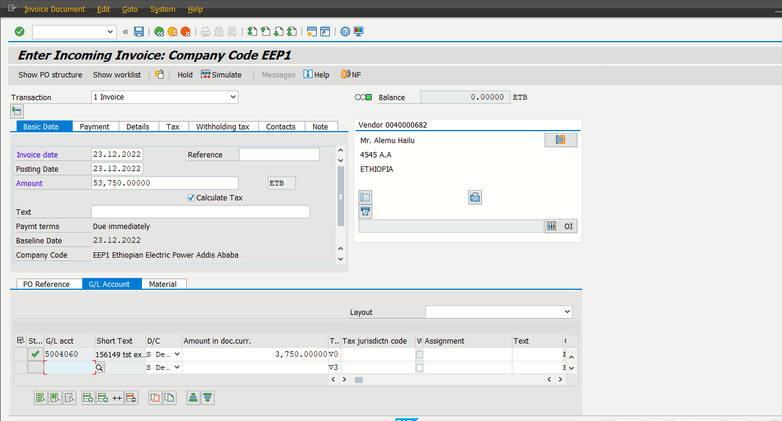Click the header Text input field

(200, 212)
